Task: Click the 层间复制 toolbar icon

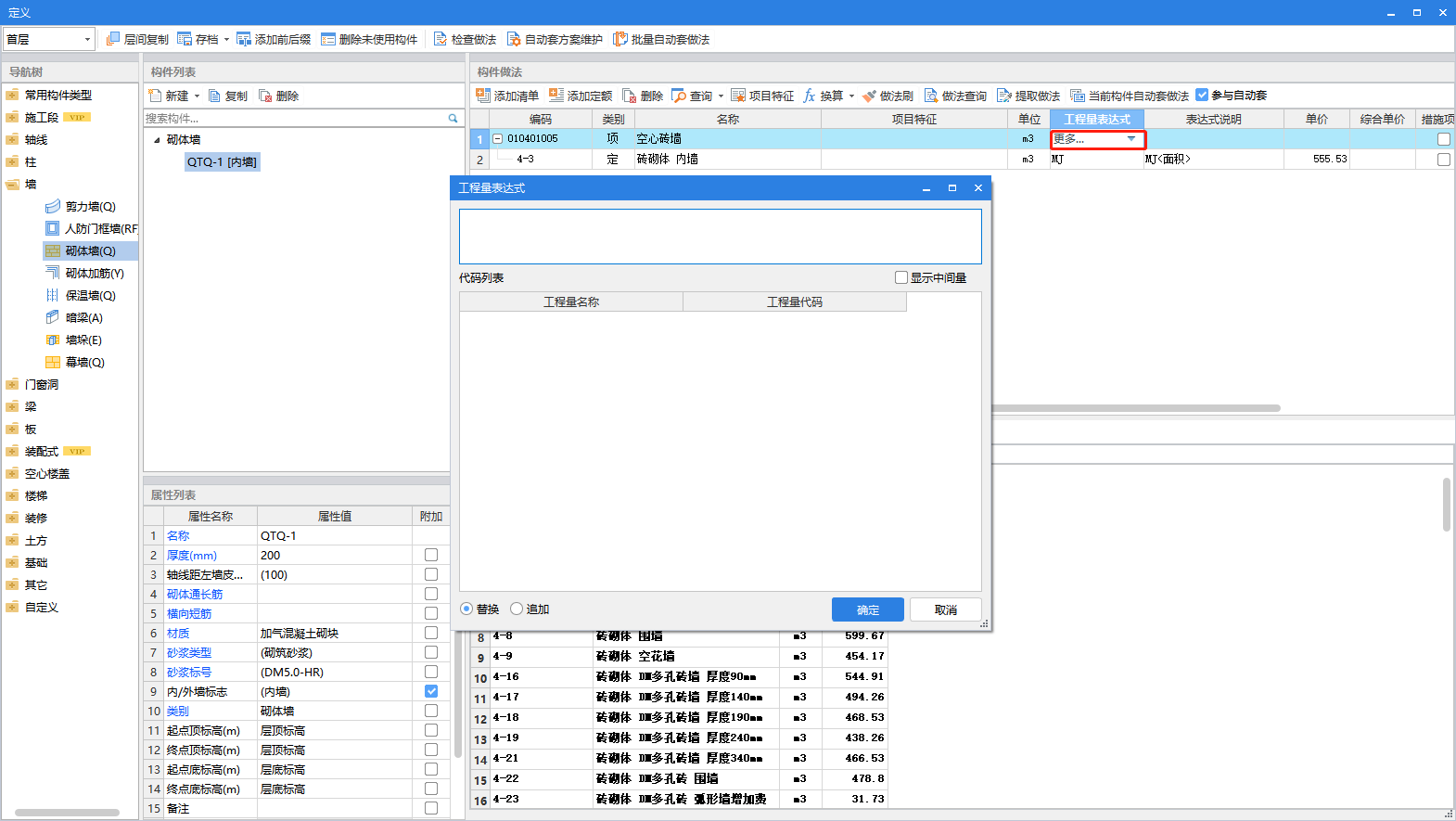Action: click(113, 39)
